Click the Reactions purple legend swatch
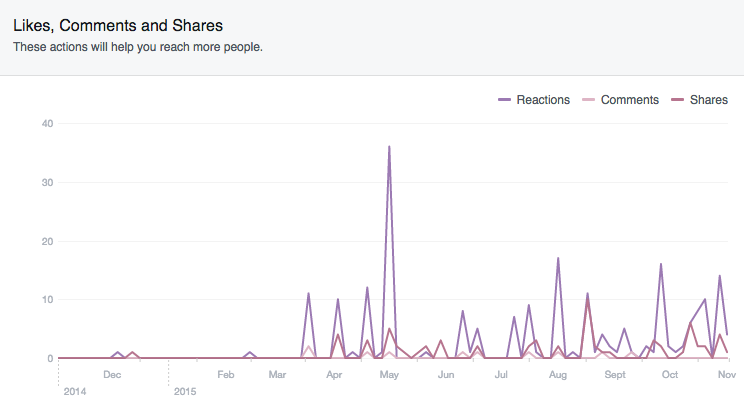Viewport: 744px width, 402px height. [x=504, y=100]
